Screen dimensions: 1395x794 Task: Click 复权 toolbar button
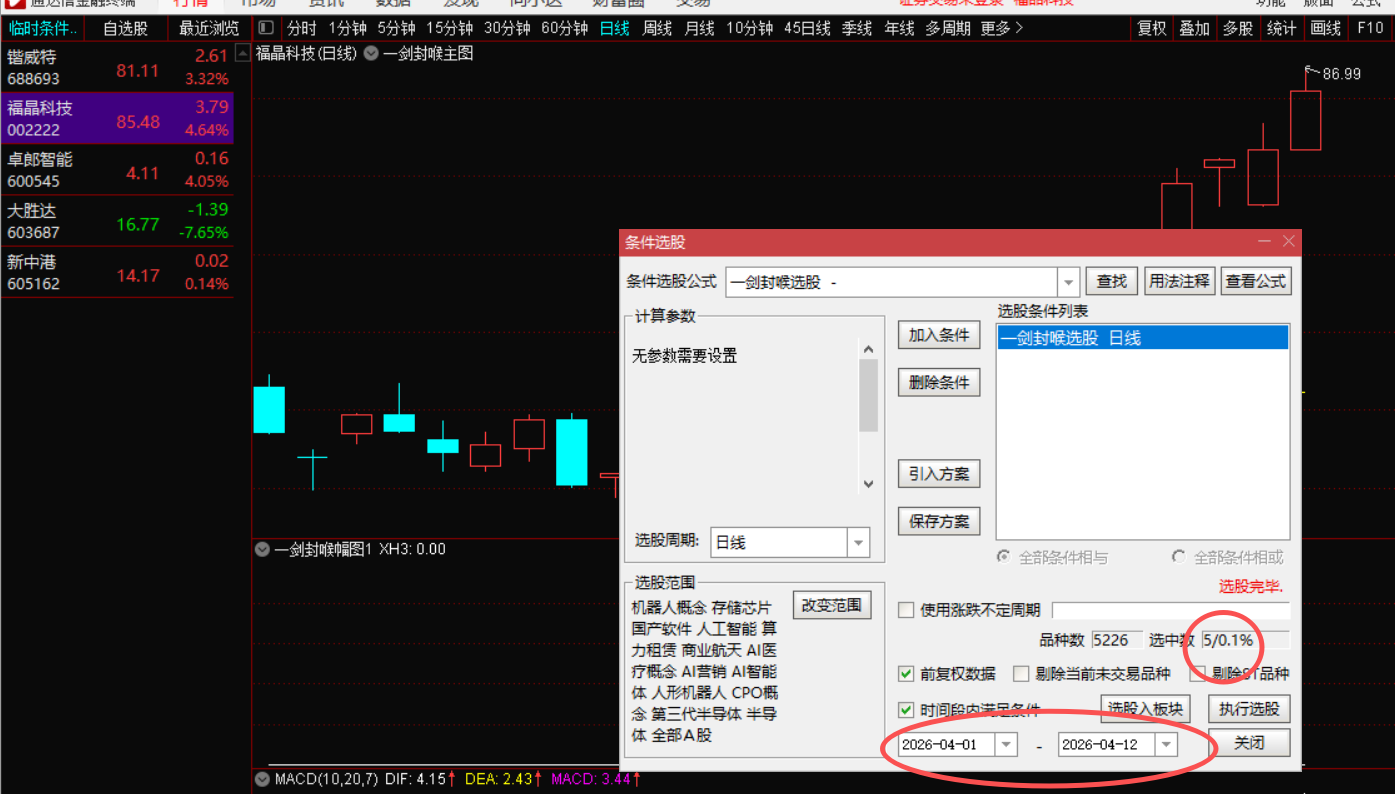coord(1152,29)
